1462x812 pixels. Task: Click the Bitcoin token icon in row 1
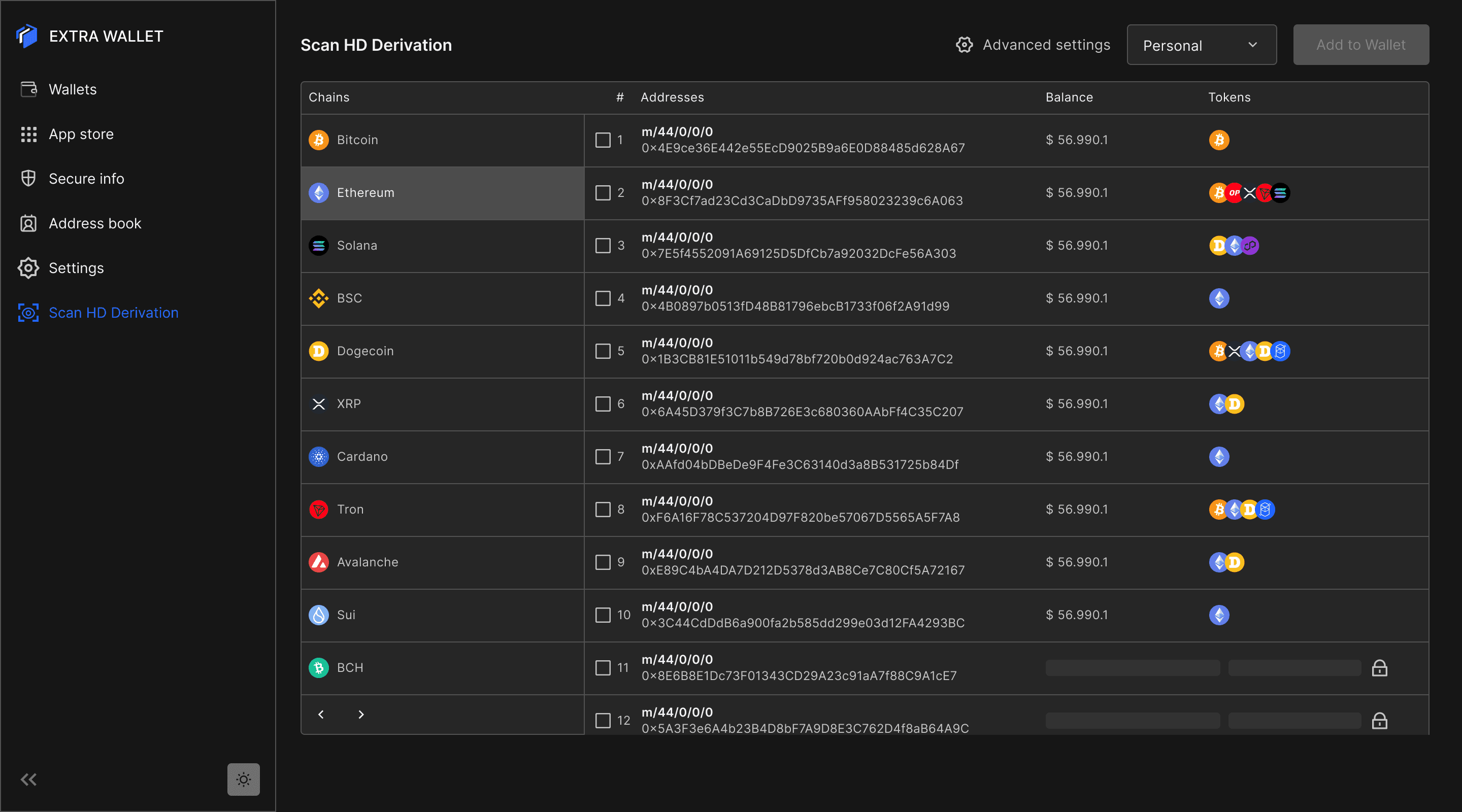pyautogui.click(x=1218, y=140)
